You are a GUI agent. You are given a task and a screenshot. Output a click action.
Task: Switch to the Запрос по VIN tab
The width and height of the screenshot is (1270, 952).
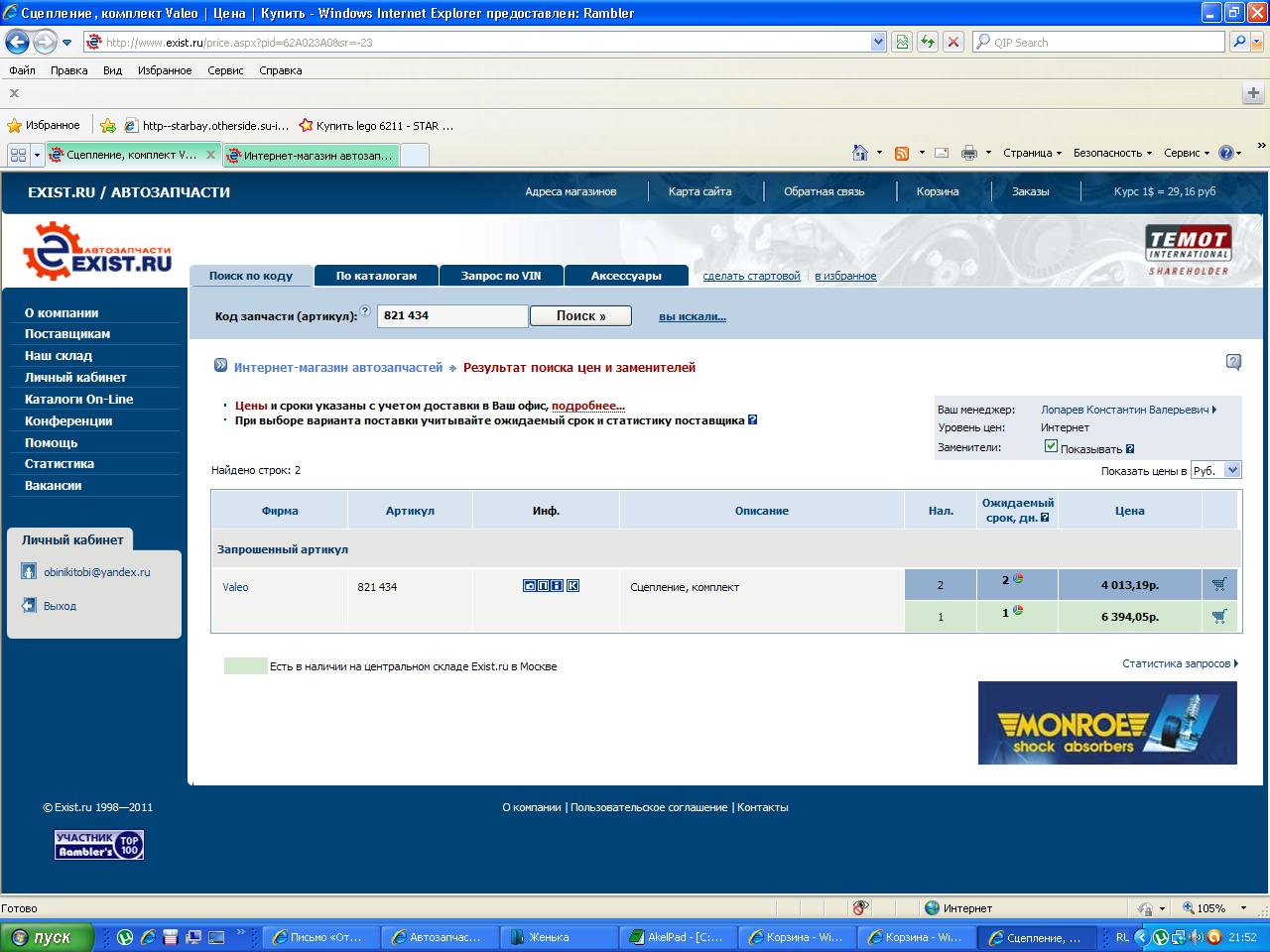coord(501,276)
